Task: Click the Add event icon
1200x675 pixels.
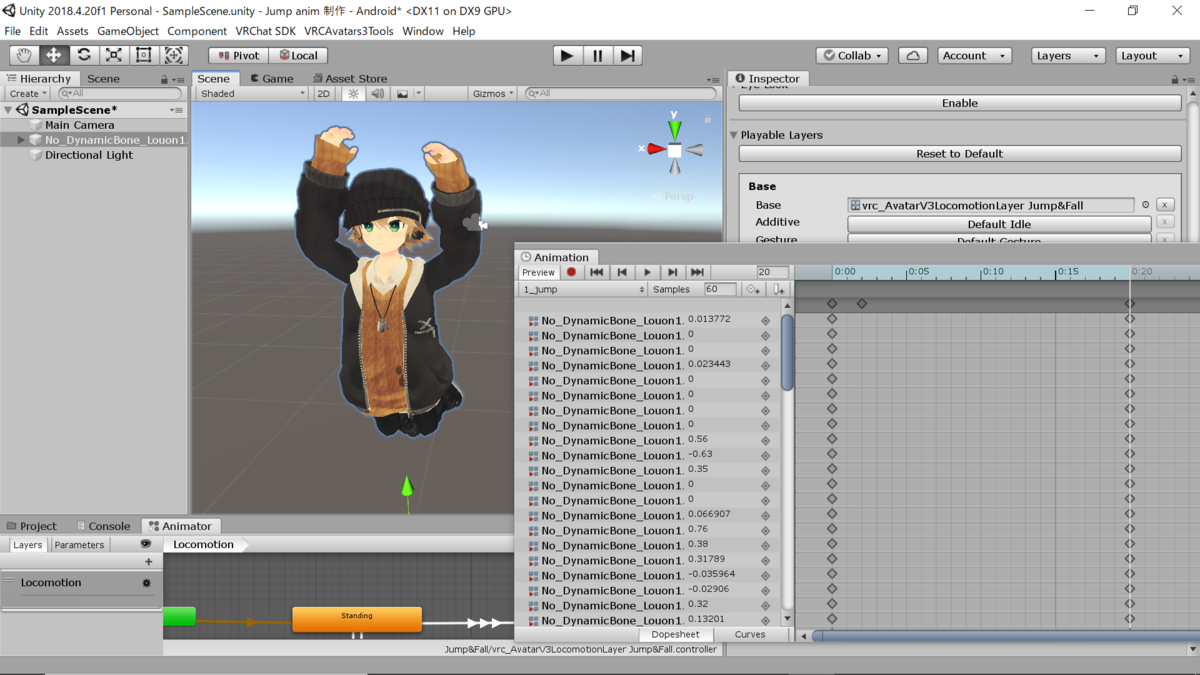Action: point(779,289)
